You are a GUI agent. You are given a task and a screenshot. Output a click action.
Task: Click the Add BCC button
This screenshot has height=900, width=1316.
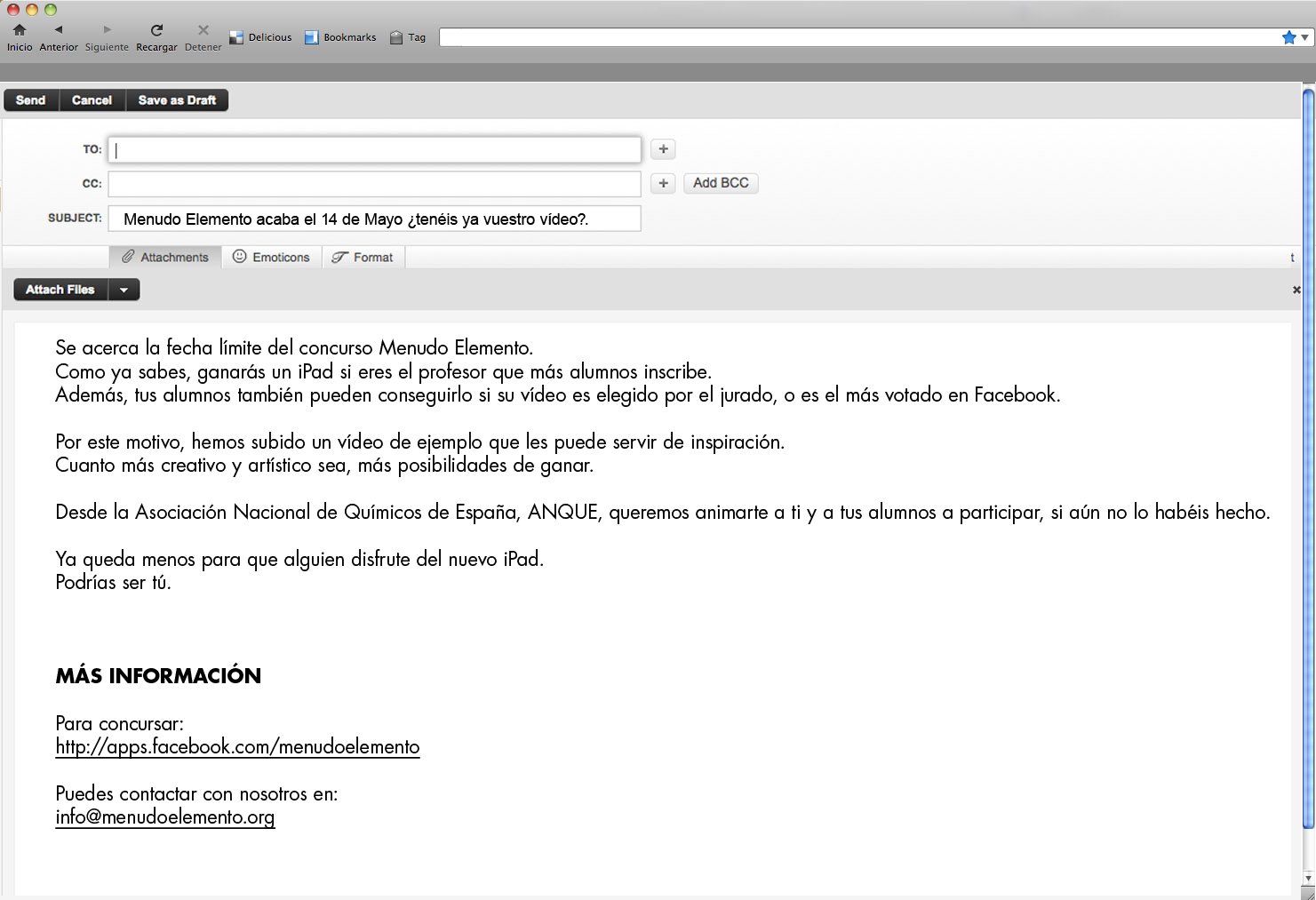click(x=721, y=183)
